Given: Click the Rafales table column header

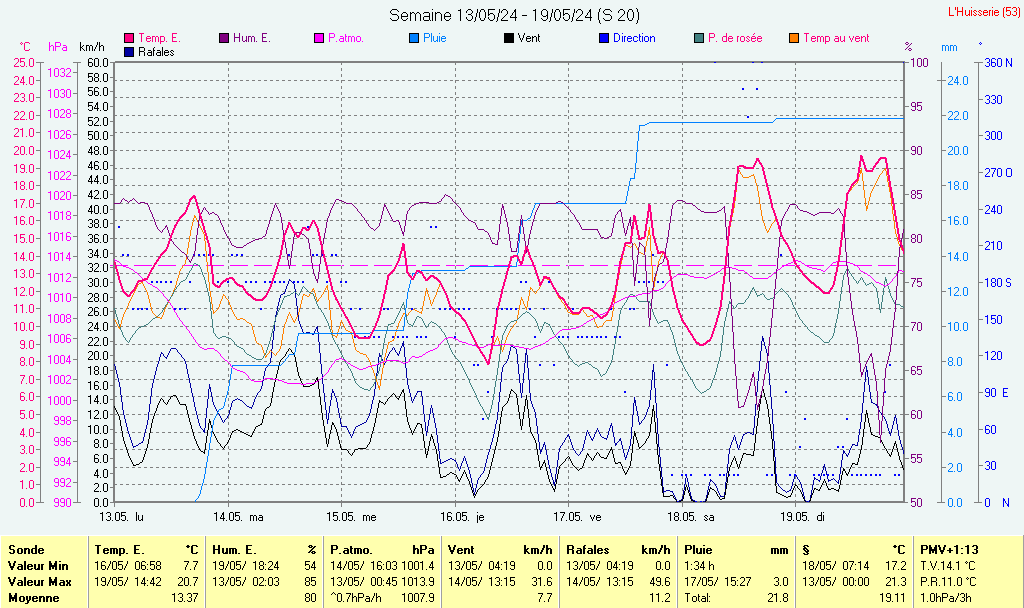Looking at the screenshot, I should coord(588,550).
